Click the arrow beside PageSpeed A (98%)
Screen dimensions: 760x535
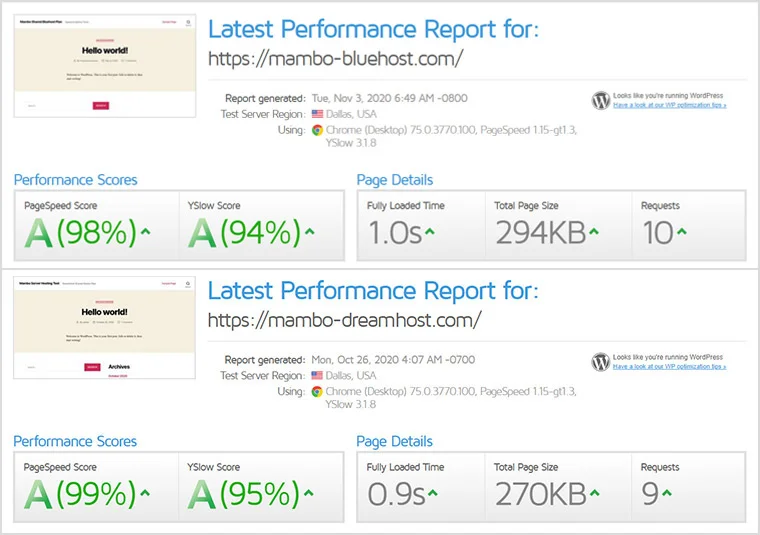point(145,232)
